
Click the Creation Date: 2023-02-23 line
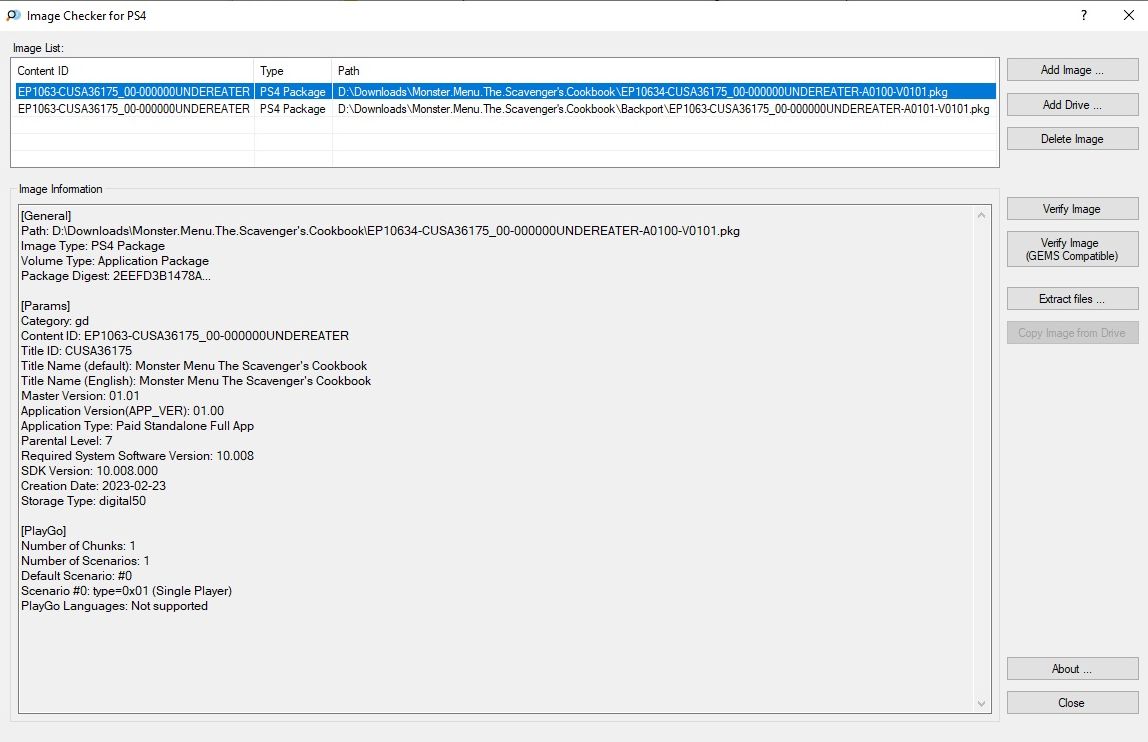(x=93, y=486)
